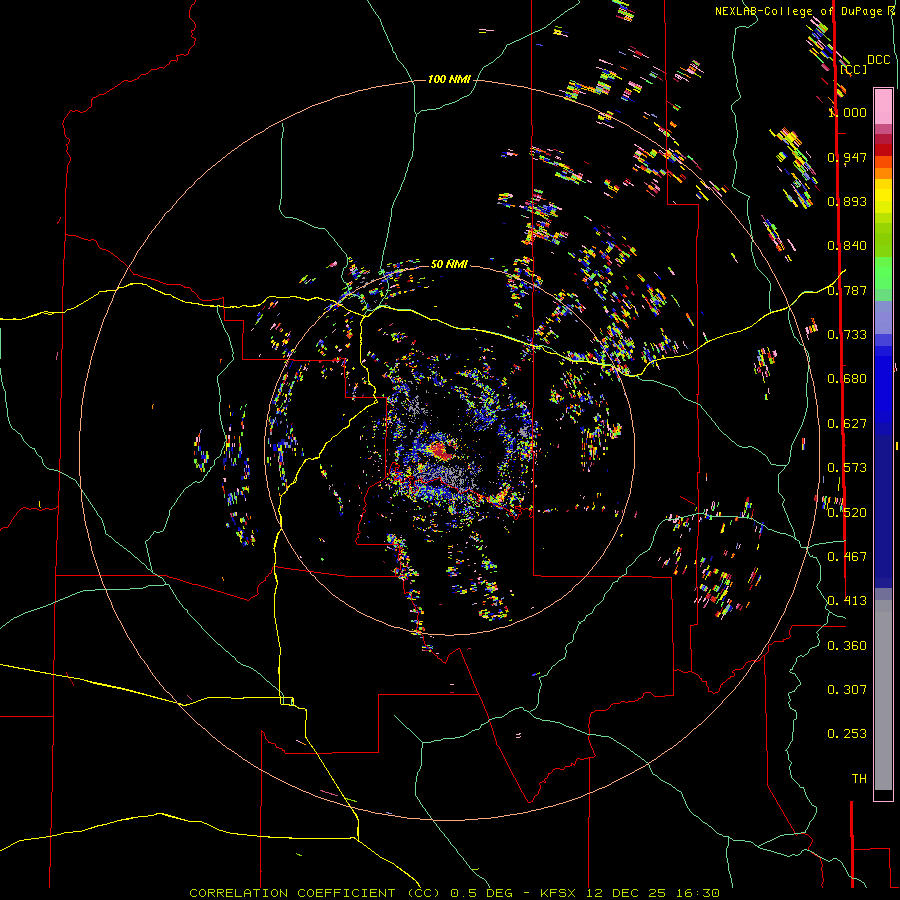Click the 1.000 legend value
The width and height of the screenshot is (900, 900).
(x=847, y=112)
